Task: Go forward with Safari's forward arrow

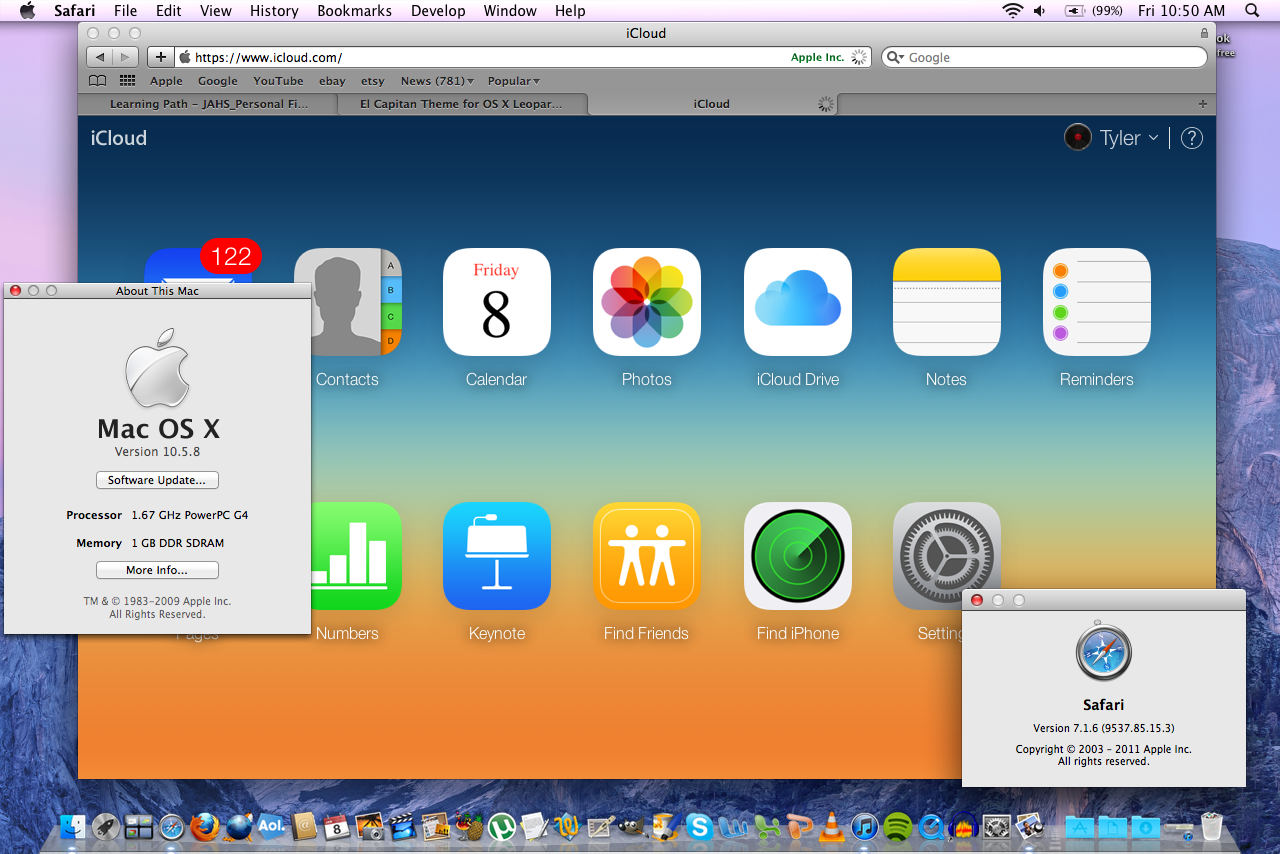Action: [126, 57]
